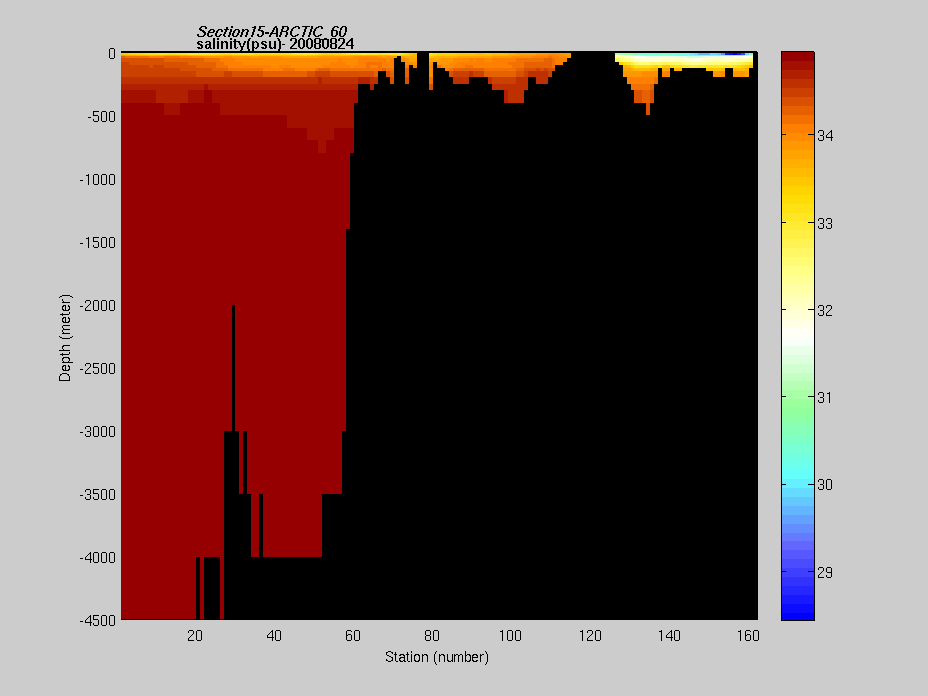
Task: Click colorbar label '34'
Action: click(x=825, y=136)
